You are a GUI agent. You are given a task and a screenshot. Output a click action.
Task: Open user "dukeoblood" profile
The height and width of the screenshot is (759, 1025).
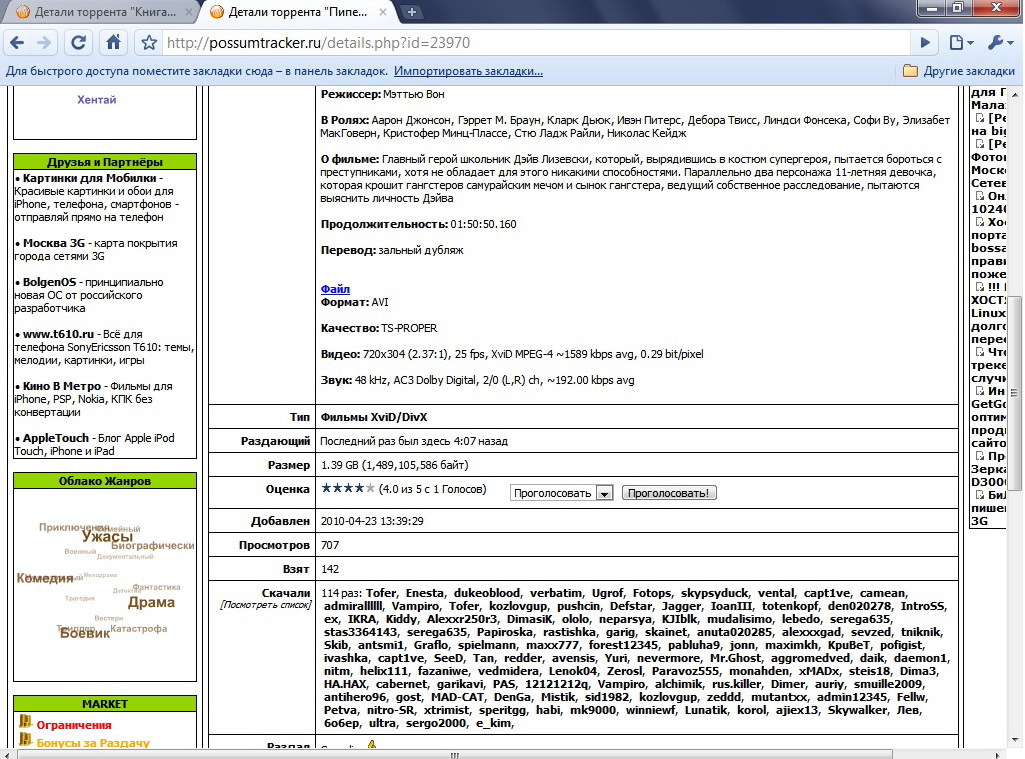coord(487,593)
